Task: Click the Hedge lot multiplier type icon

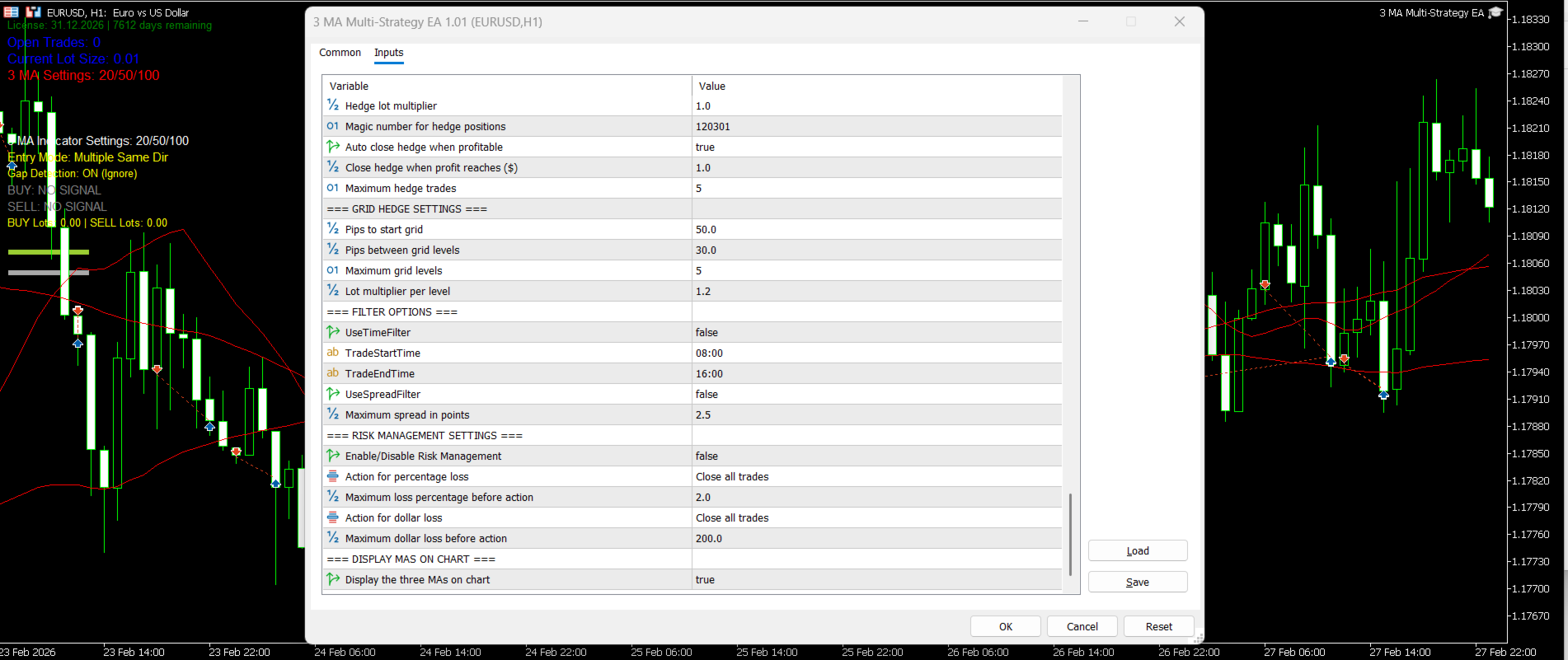Action: click(333, 105)
